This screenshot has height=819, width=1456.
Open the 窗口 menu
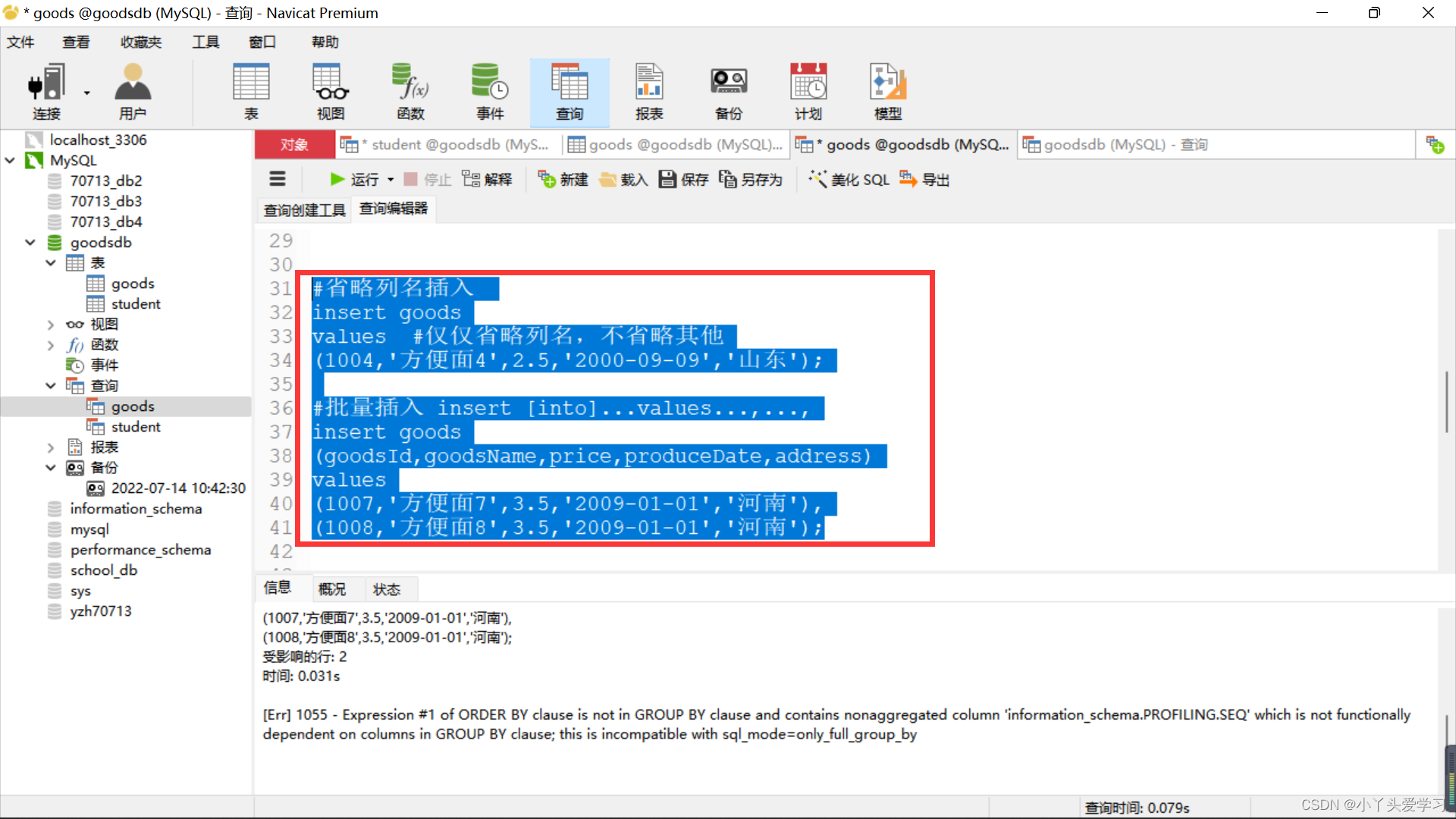262,42
